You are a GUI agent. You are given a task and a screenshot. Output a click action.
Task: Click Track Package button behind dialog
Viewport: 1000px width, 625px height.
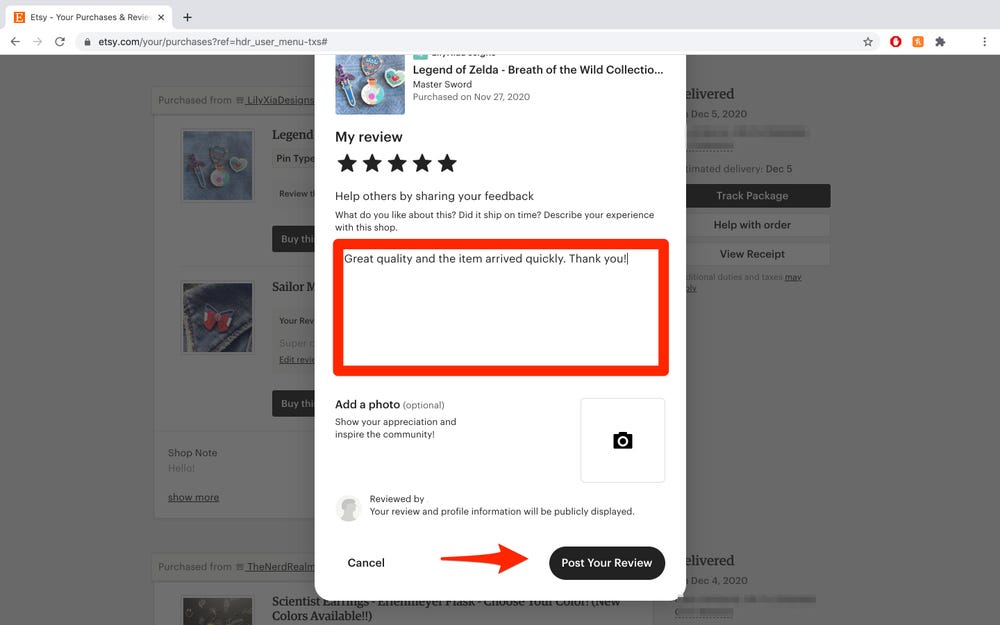coord(758,196)
